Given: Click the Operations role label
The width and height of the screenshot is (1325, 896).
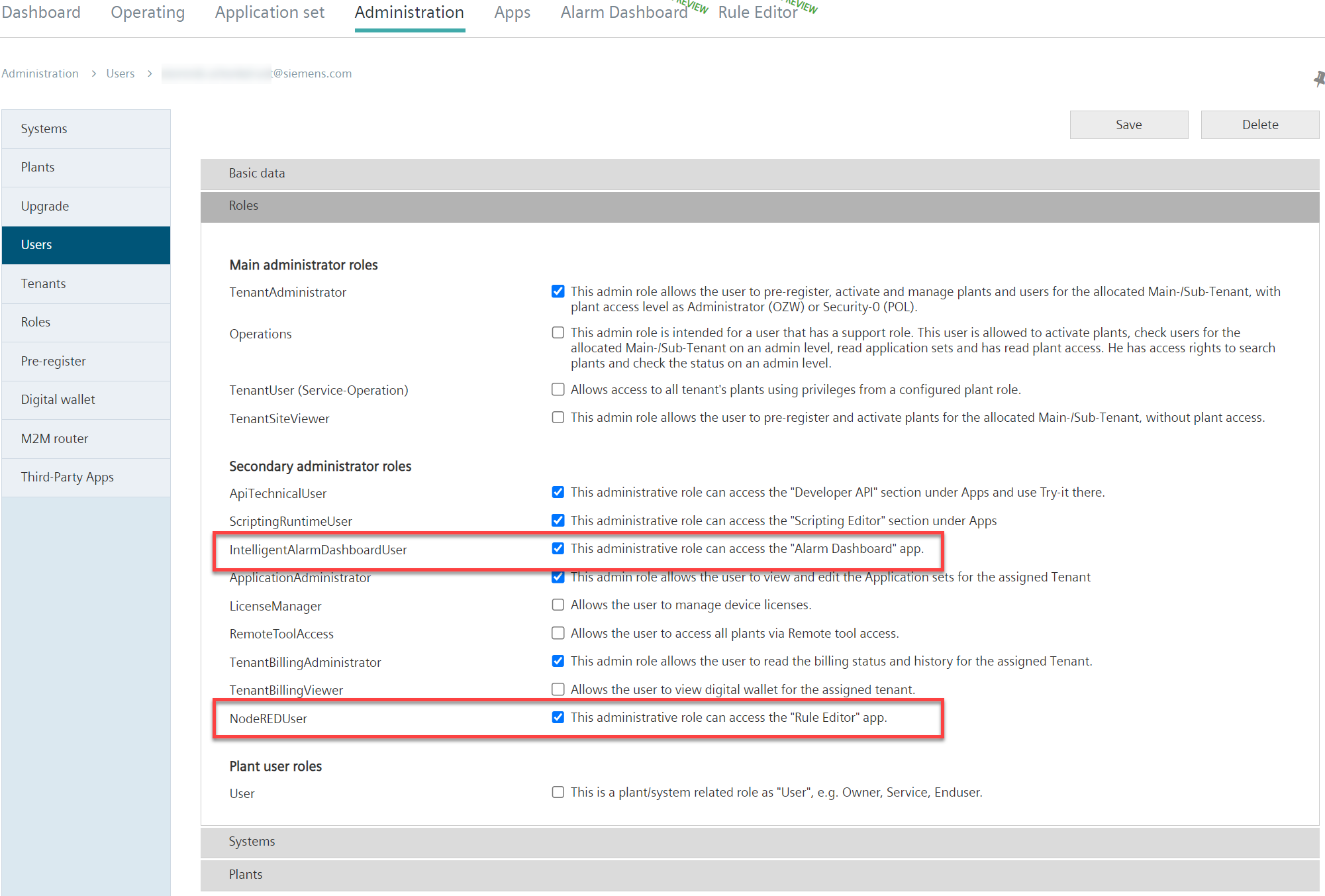Looking at the screenshot, I should tap(260, 334).
